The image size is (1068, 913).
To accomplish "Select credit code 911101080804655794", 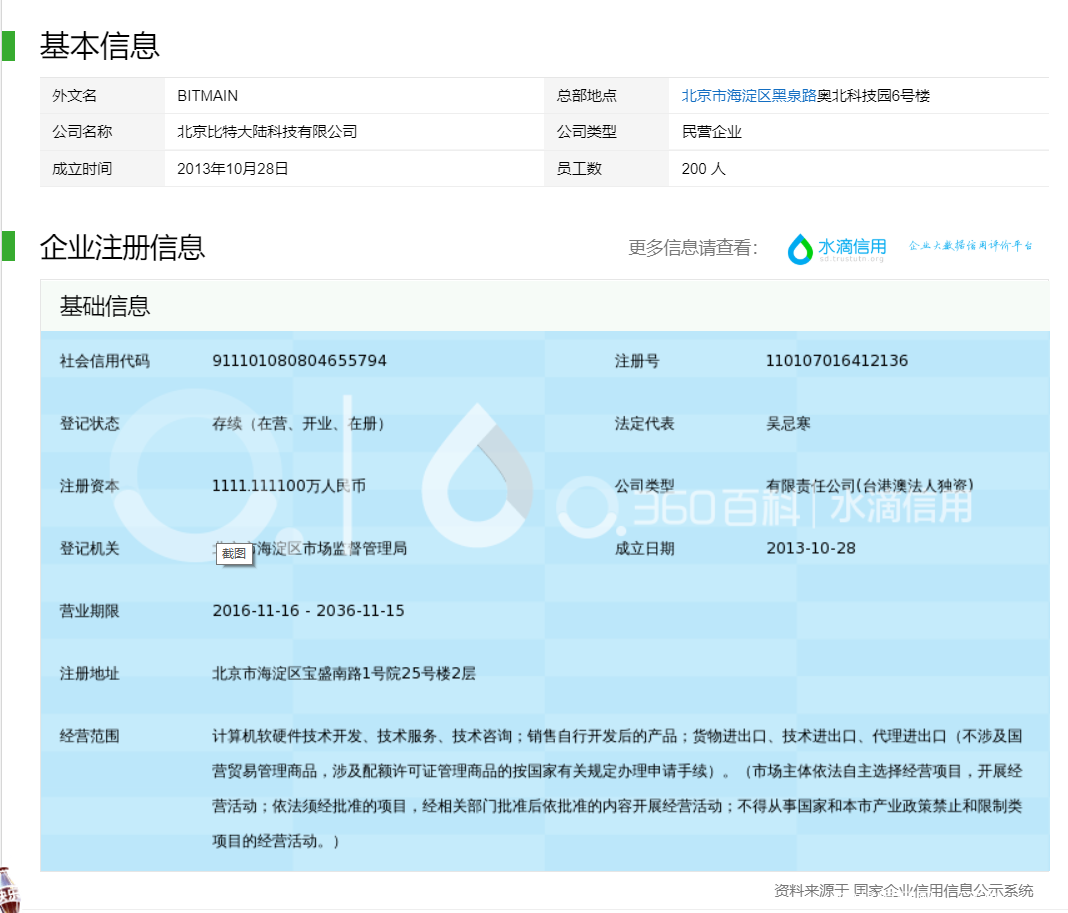I will click(x=300, y=360).
